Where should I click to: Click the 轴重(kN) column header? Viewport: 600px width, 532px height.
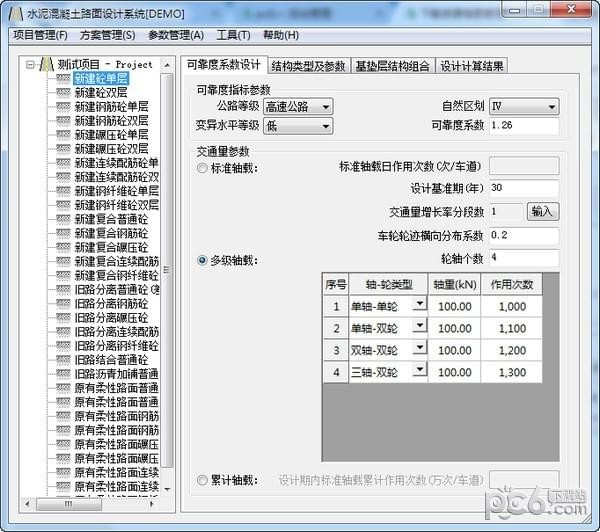click(455, 284)
